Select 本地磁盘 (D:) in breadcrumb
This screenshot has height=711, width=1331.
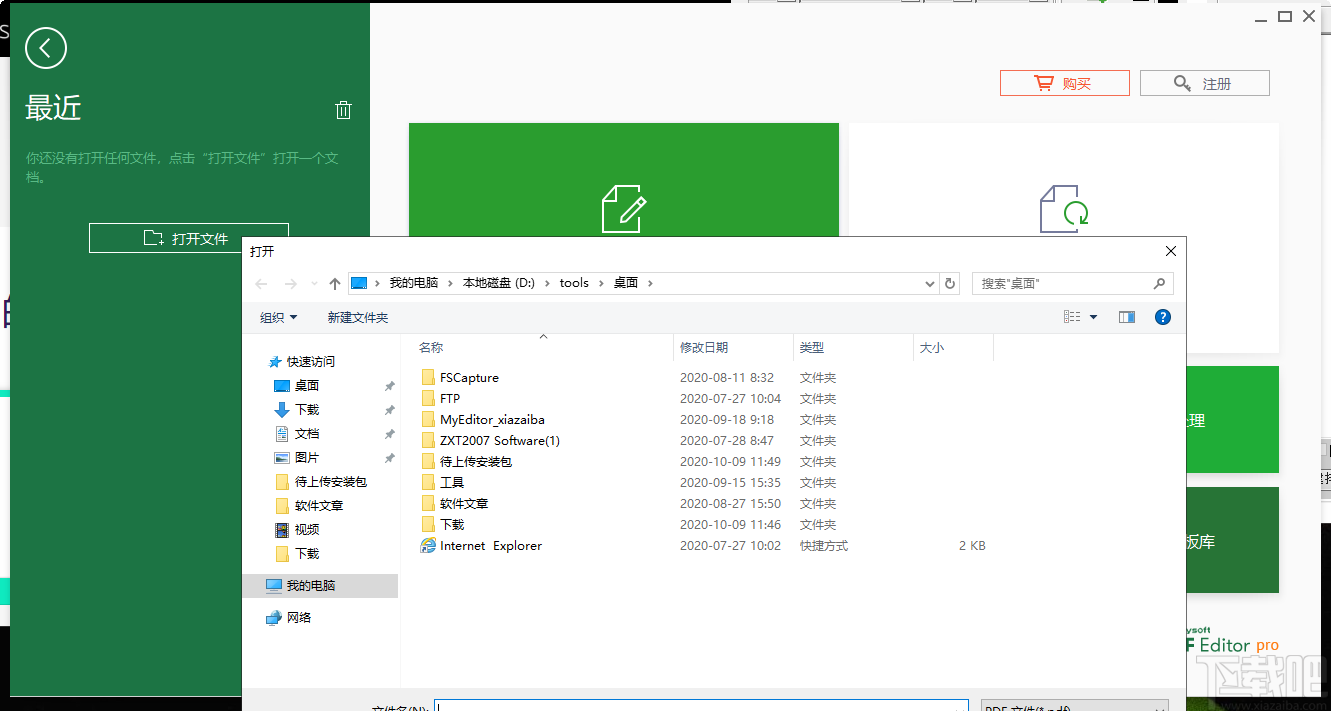pos(499,283)
